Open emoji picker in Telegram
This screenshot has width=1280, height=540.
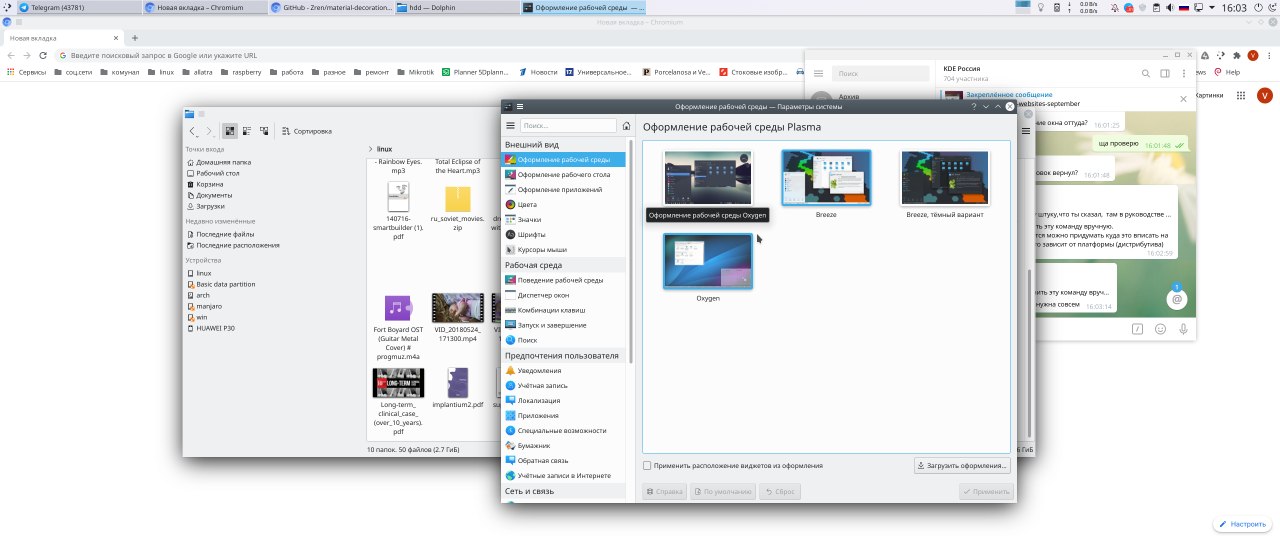point(1161,328)
